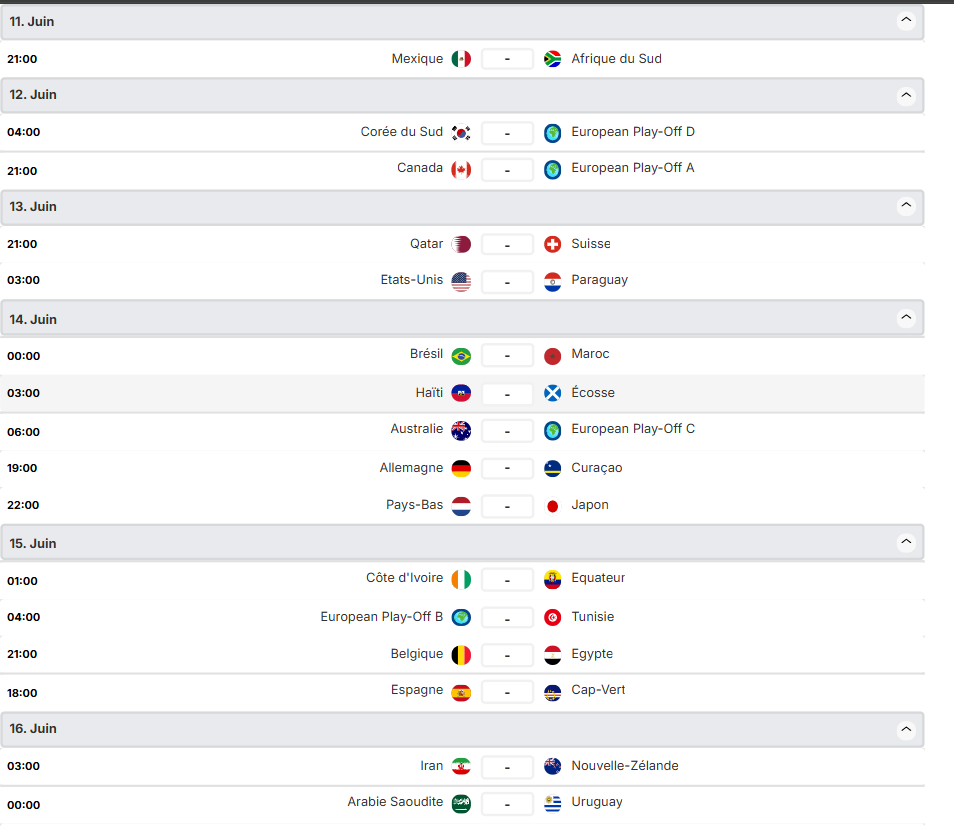Collapse the 11. Juin section
Image resolution: width=954 pixels, height=829 pixels.
pos(906,20)
